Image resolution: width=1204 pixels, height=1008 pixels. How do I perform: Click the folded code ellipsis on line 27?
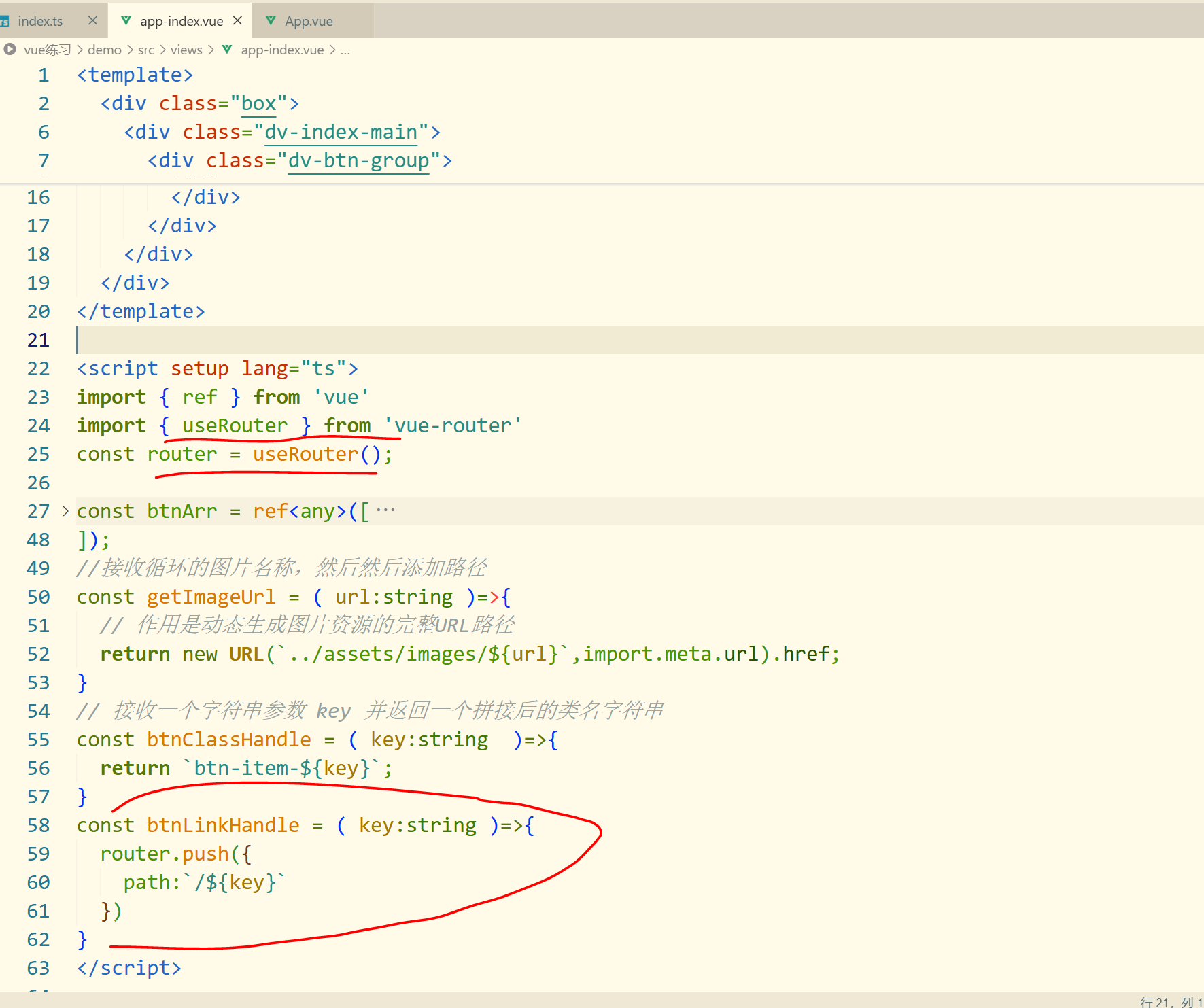pos(385,510)
